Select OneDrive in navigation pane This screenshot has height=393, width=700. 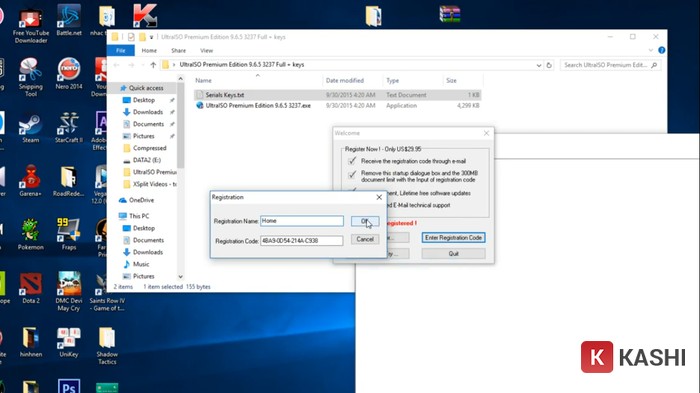point(141,200)
